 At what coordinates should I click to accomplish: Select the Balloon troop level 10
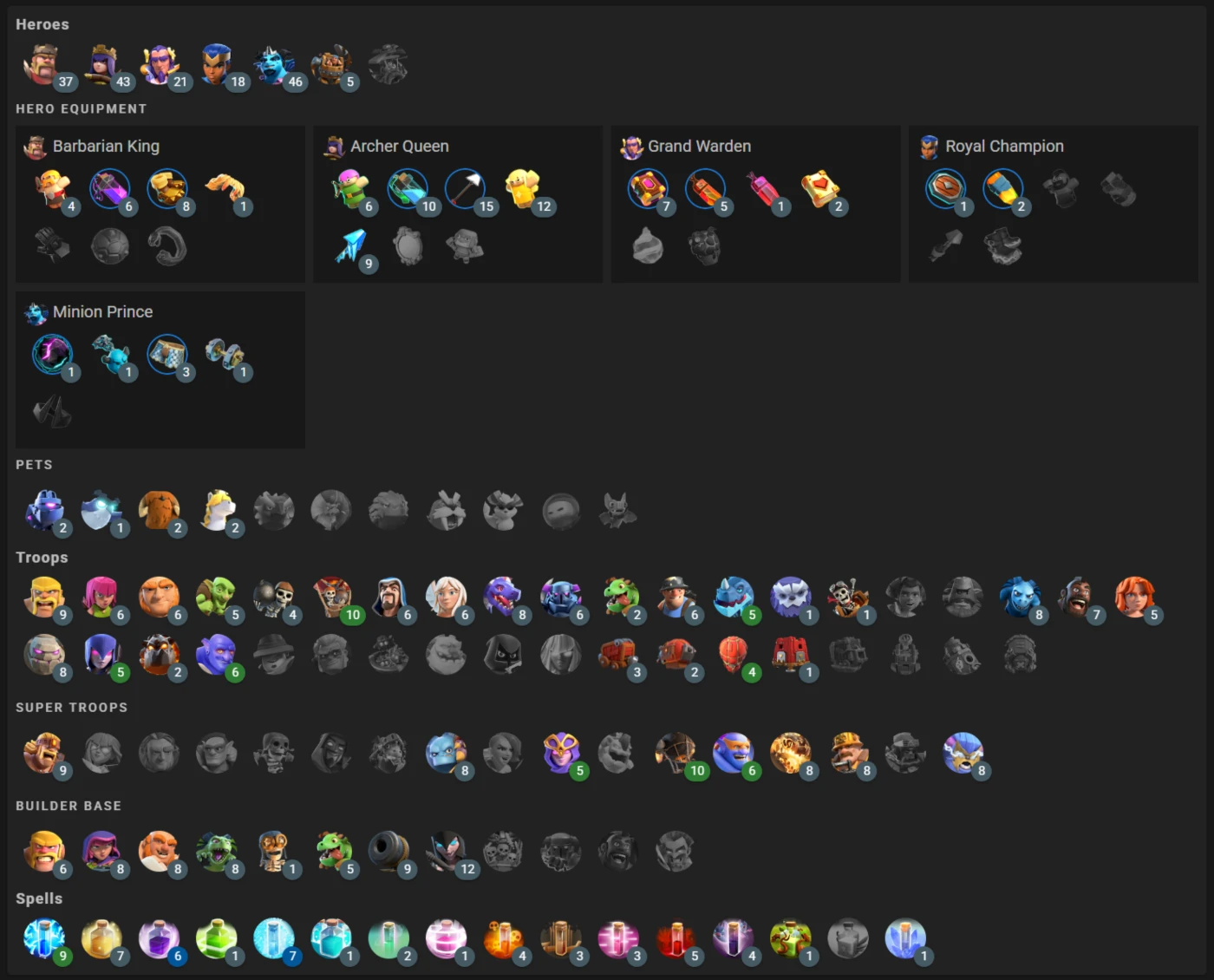coord(332,598)
